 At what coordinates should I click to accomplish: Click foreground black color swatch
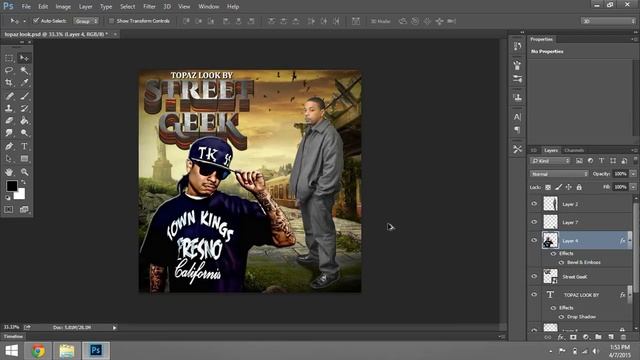[x=11, y=186]
